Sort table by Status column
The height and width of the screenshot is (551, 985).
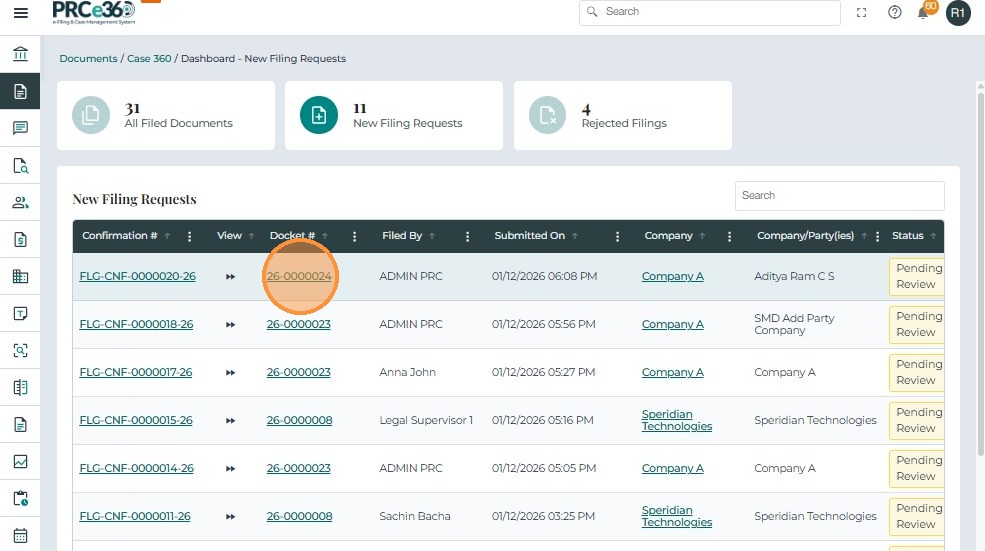(x=908, y=236)
